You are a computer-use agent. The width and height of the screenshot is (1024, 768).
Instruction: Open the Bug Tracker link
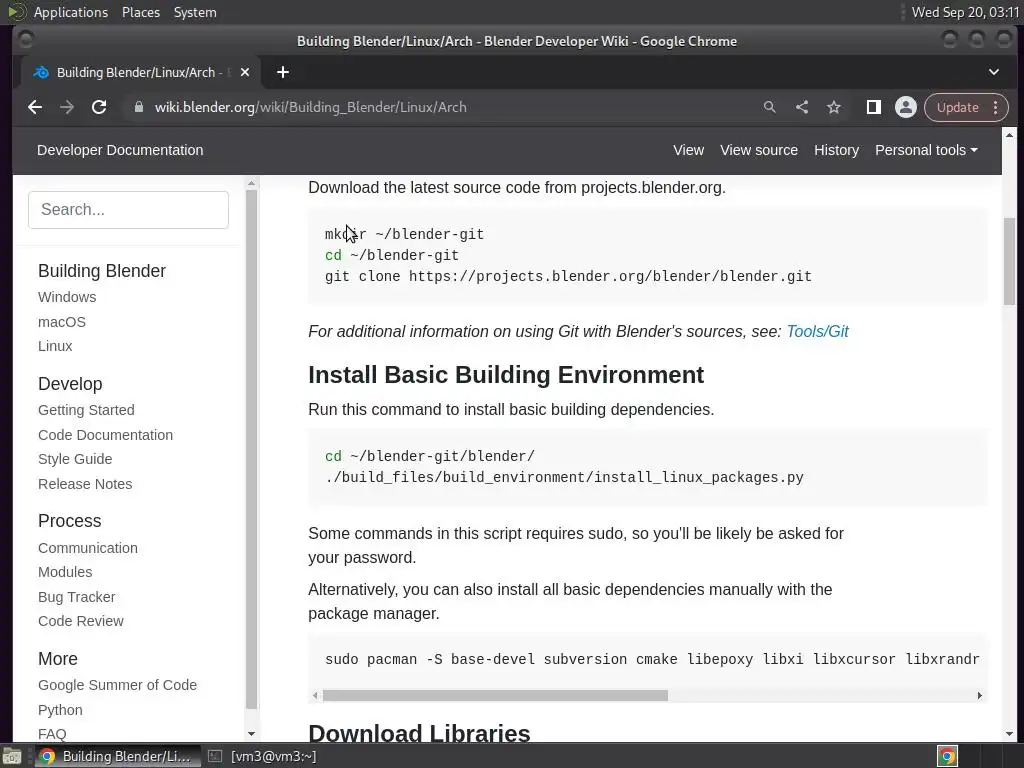coord(76,597)
